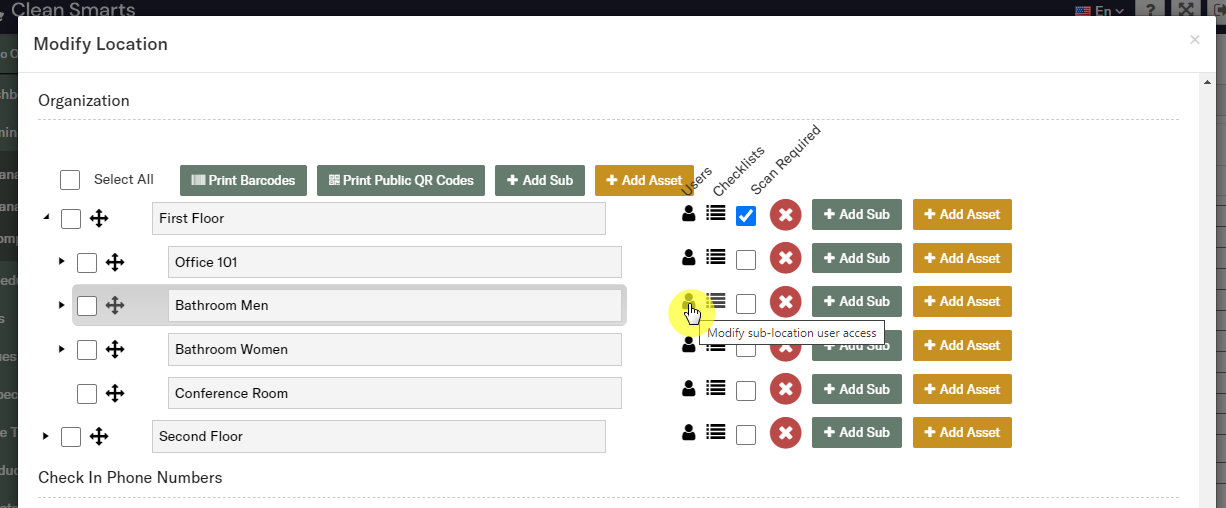The image size is (1226, 508).
Task: Collapse the First Floor tree node
Action: pyautogui.click(x=46, y=218)
